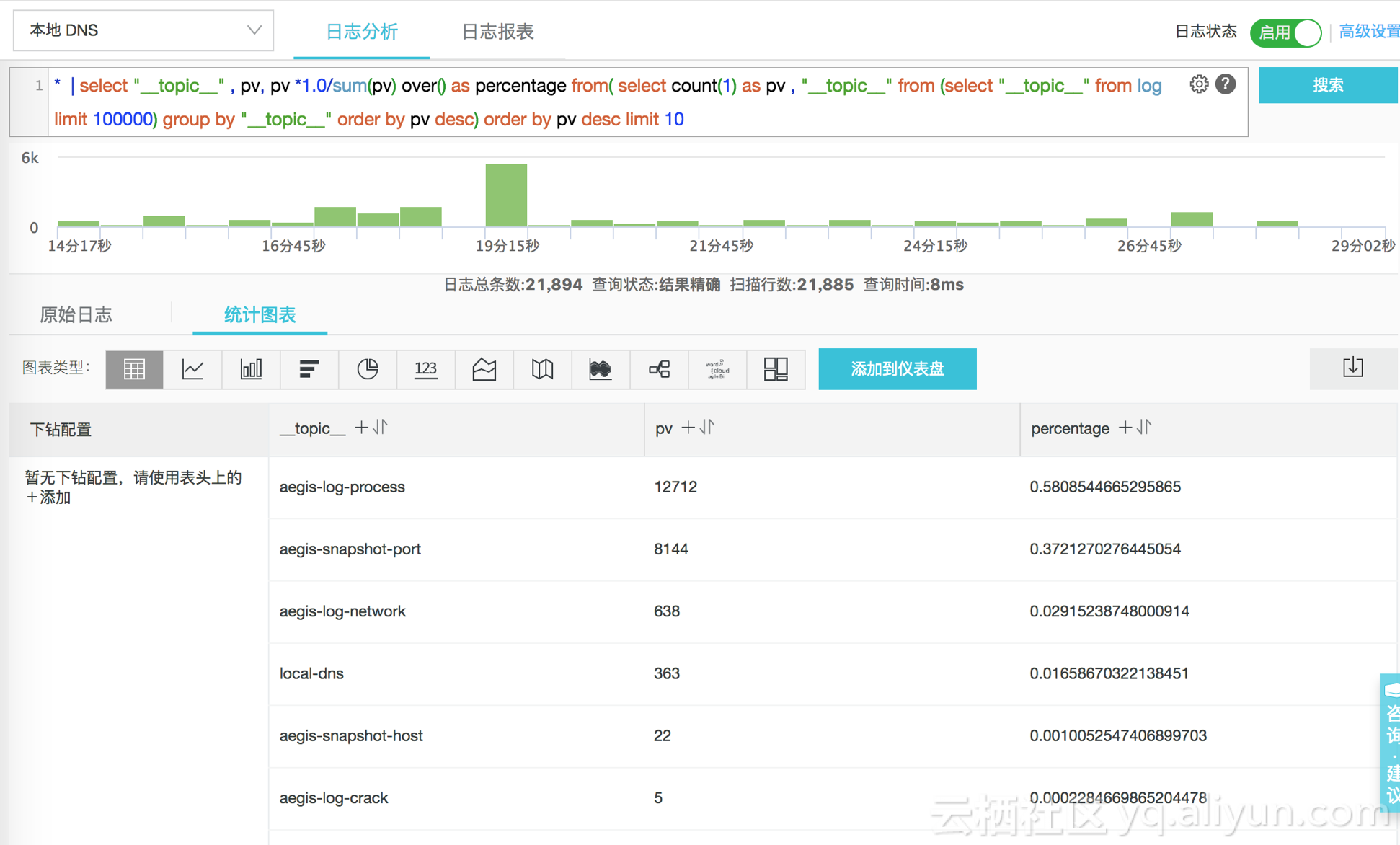Select the single number (123) chart icon
This screenshot has width=1400, height=845.
426,369
